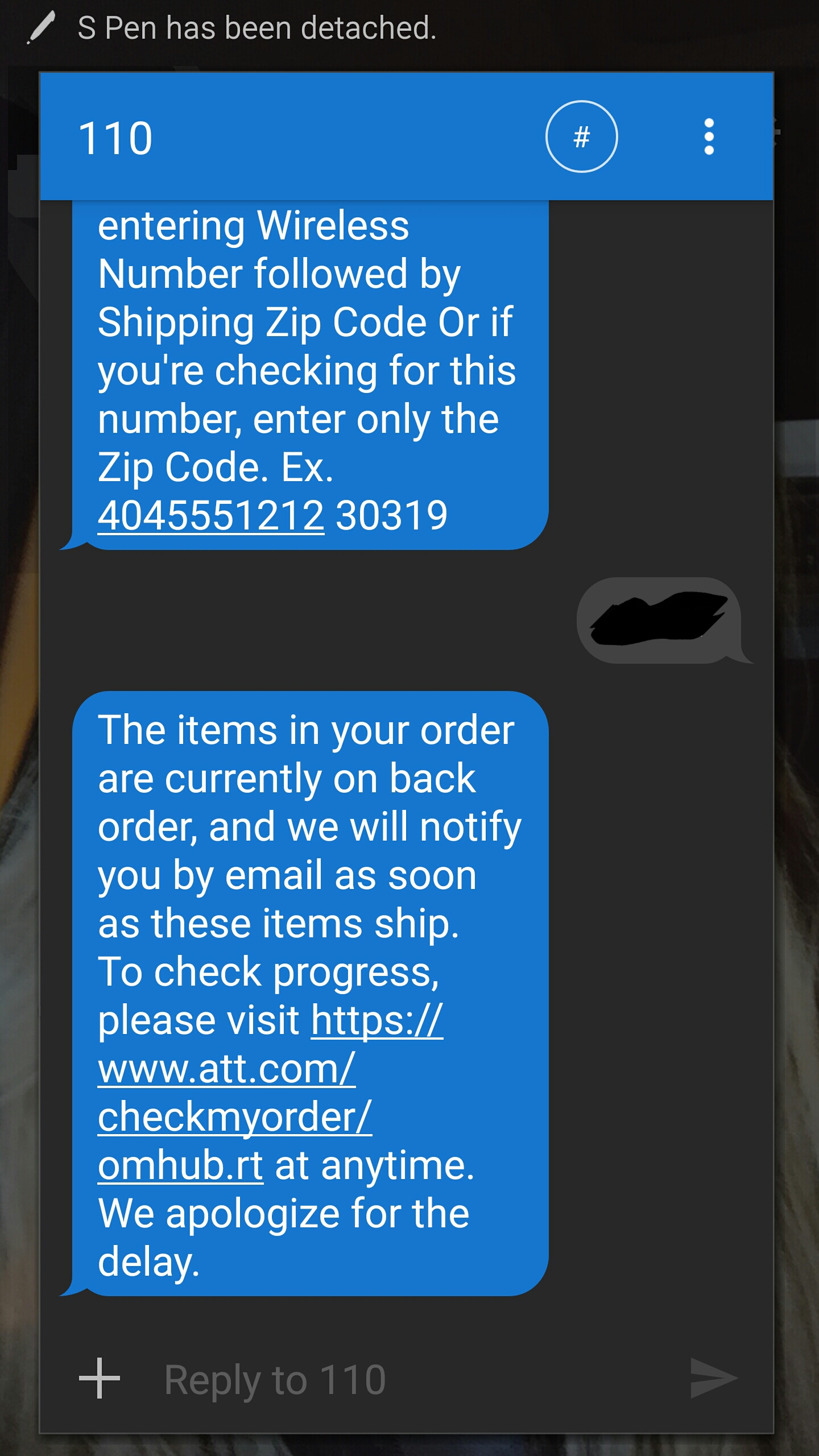Tap the checkmyorder/ link segment
Viewport: 819px width, 1456px height.
(235, 1117)
